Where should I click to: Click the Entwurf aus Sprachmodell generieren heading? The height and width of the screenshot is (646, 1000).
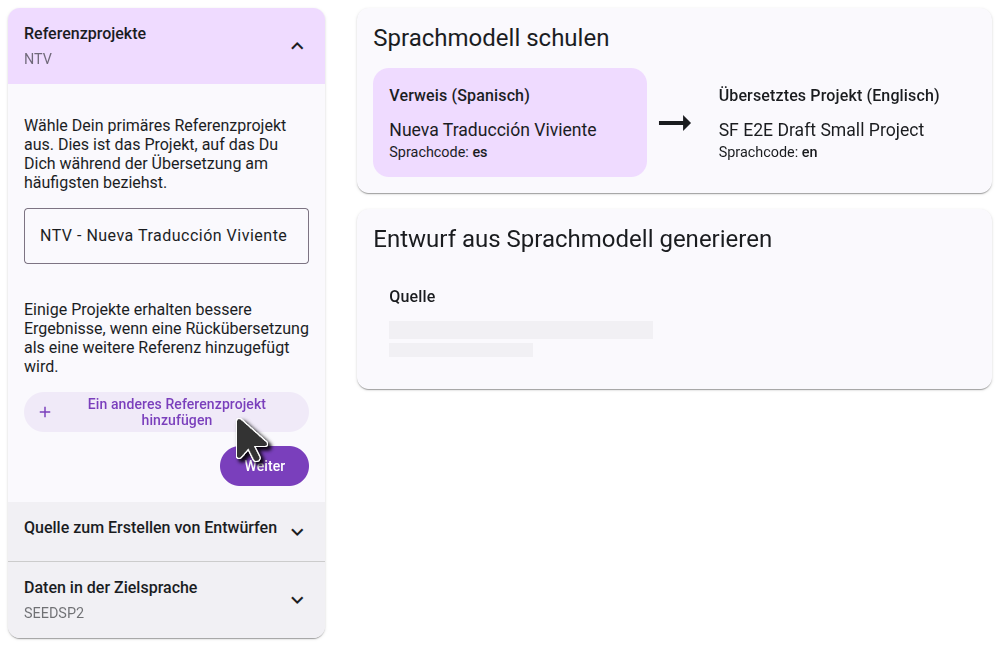coord(572,239)
